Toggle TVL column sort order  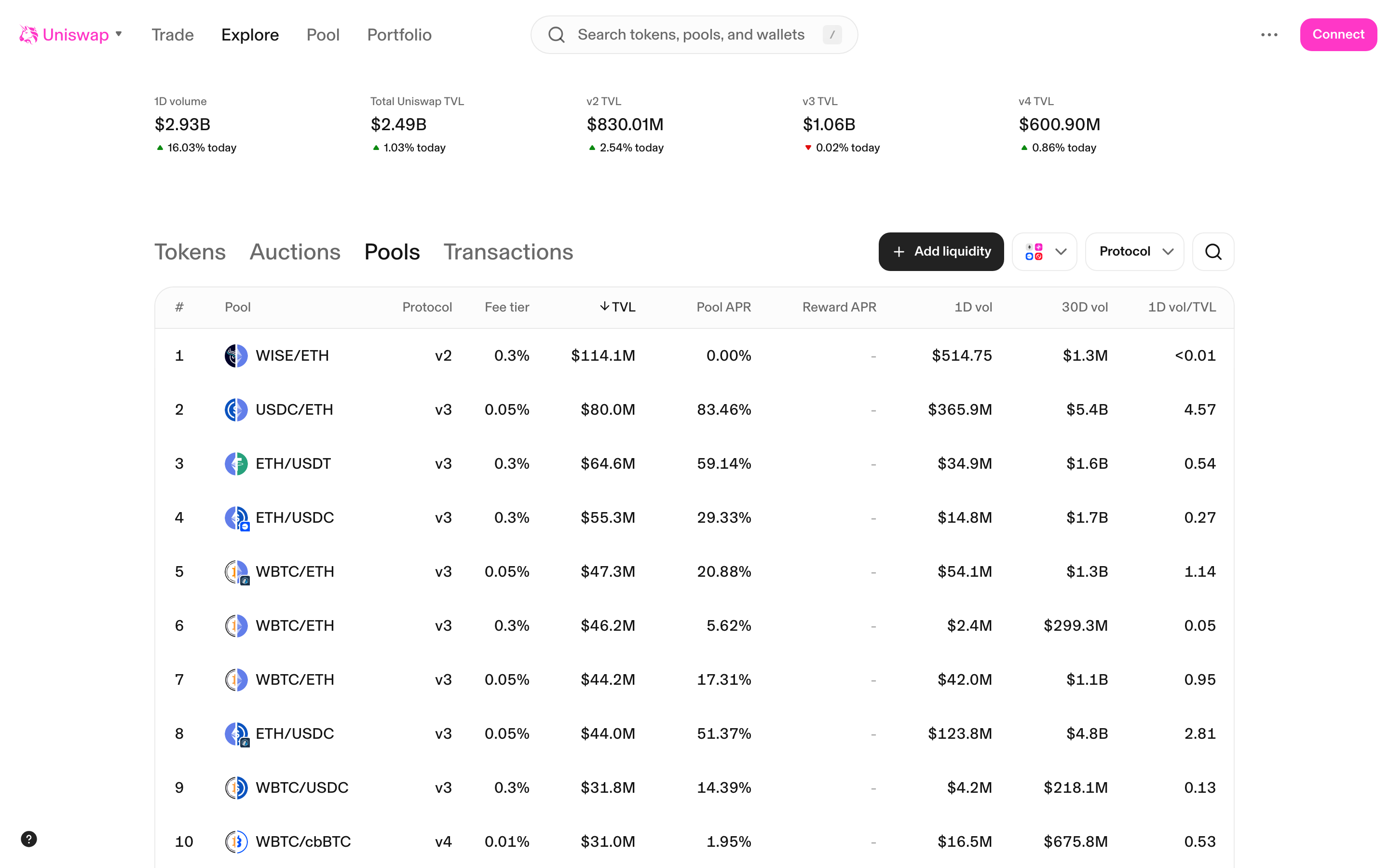coord(618,307)
